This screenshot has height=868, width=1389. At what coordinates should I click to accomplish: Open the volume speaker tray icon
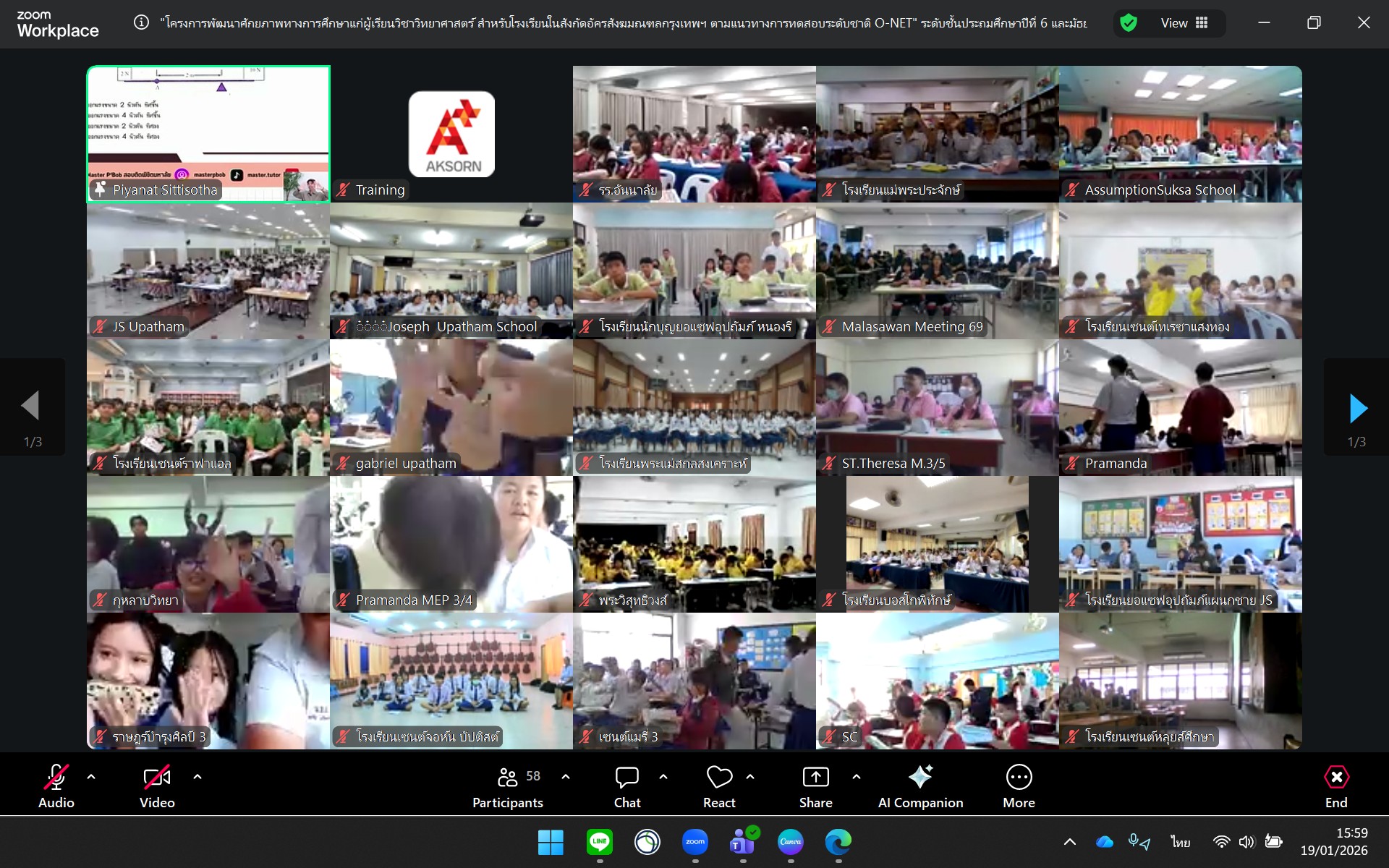[x=1246, y=842]
